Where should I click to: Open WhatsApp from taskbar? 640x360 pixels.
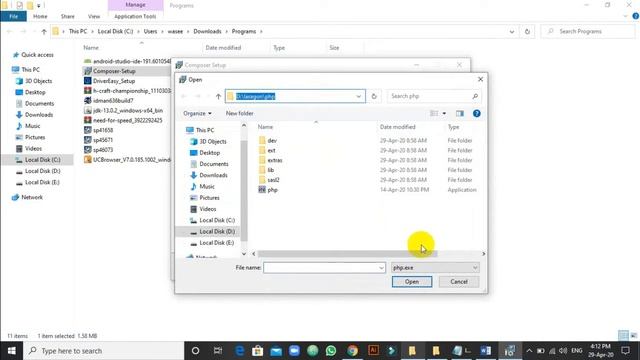pyautogui.click(x=331, y=351)
